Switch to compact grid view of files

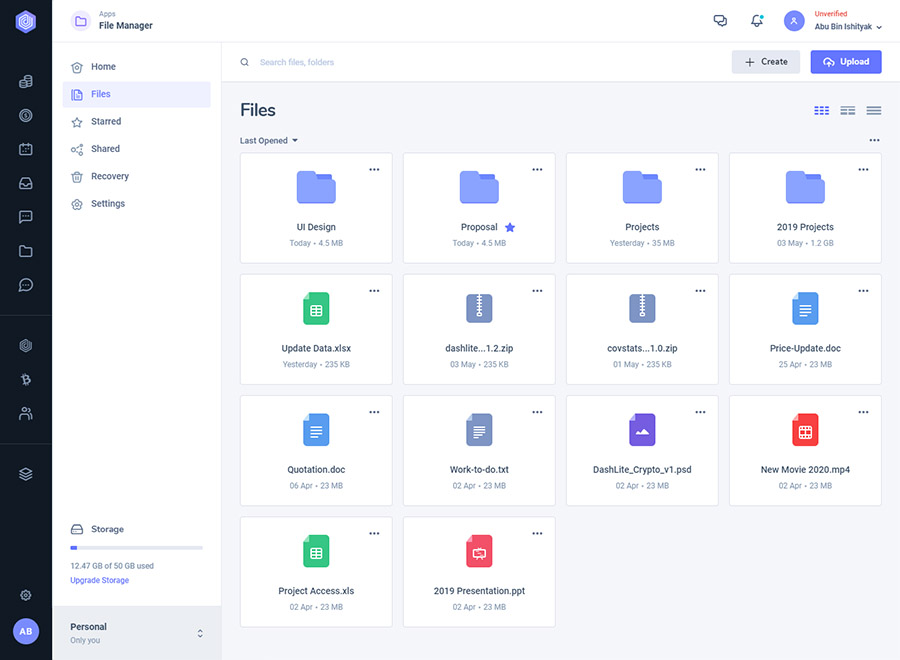847,110
